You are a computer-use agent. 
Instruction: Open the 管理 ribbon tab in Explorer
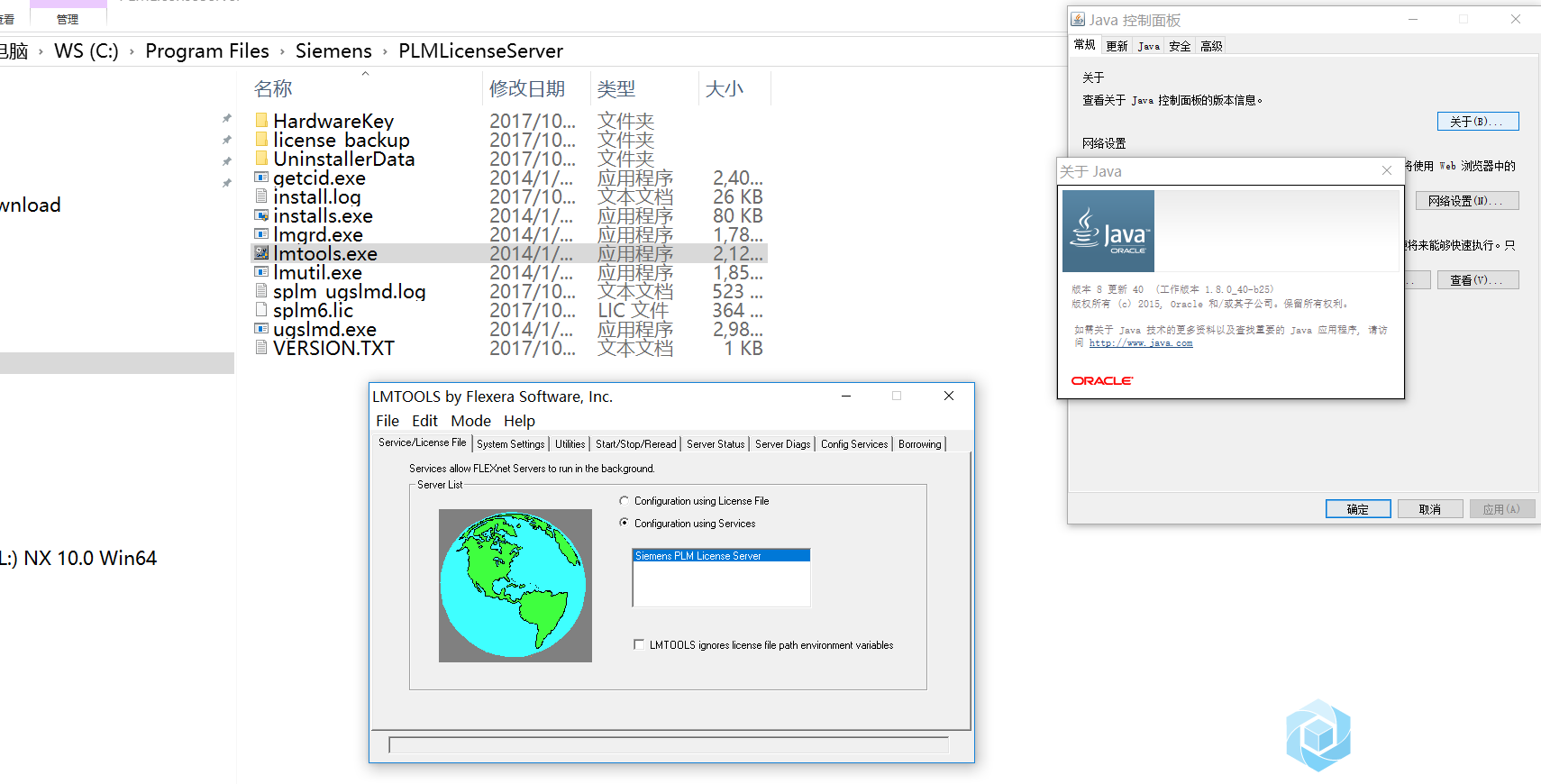click(68, 19)
